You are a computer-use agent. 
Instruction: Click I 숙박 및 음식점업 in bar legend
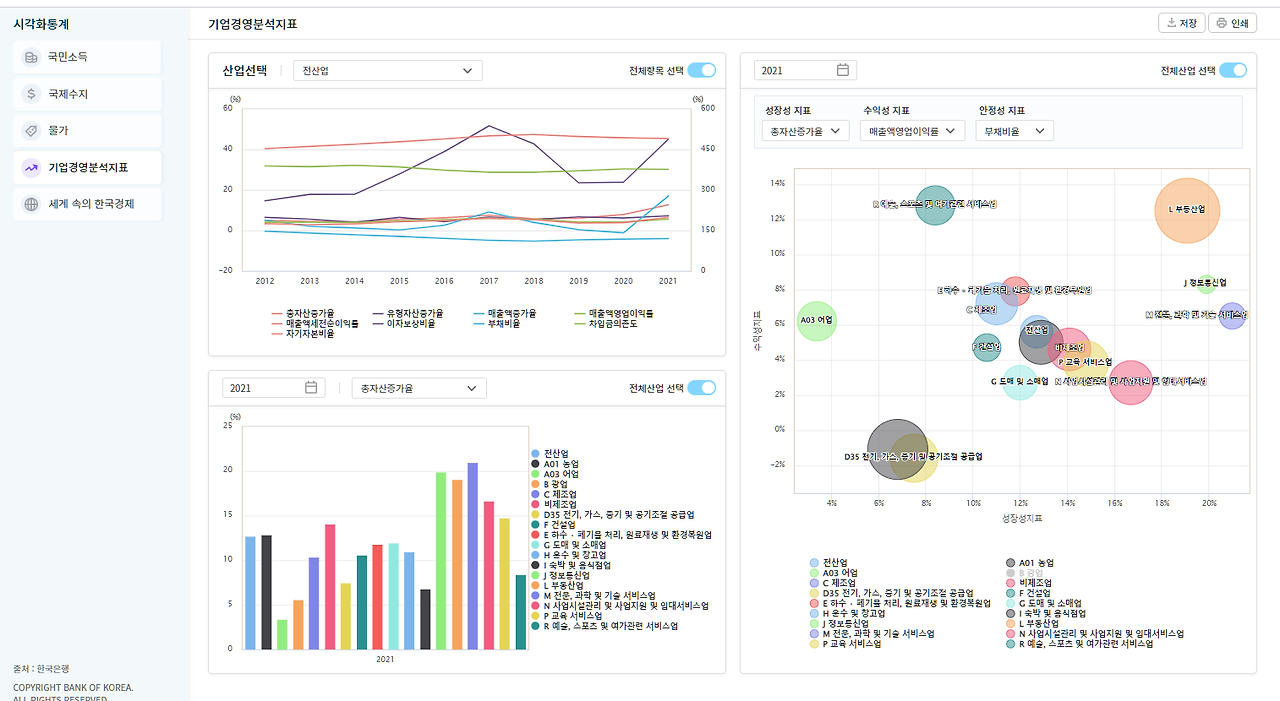(571, 565)
